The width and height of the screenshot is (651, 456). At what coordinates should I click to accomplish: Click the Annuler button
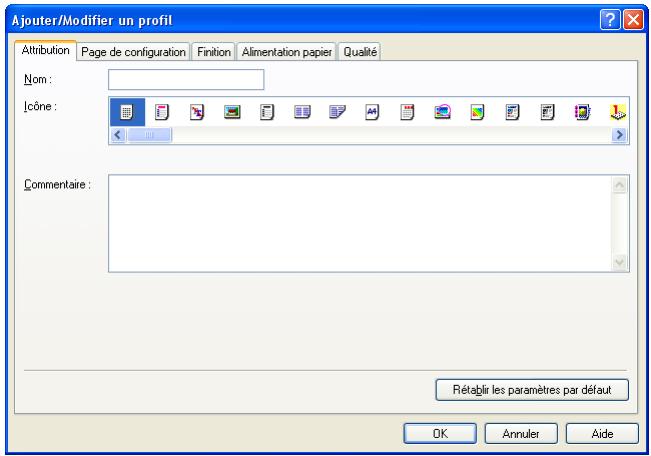pos(521,434)
